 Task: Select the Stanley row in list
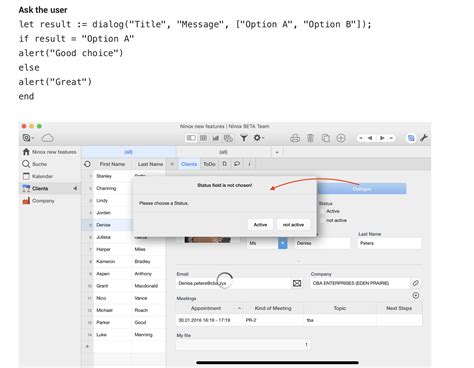click(x=123, y=176)
